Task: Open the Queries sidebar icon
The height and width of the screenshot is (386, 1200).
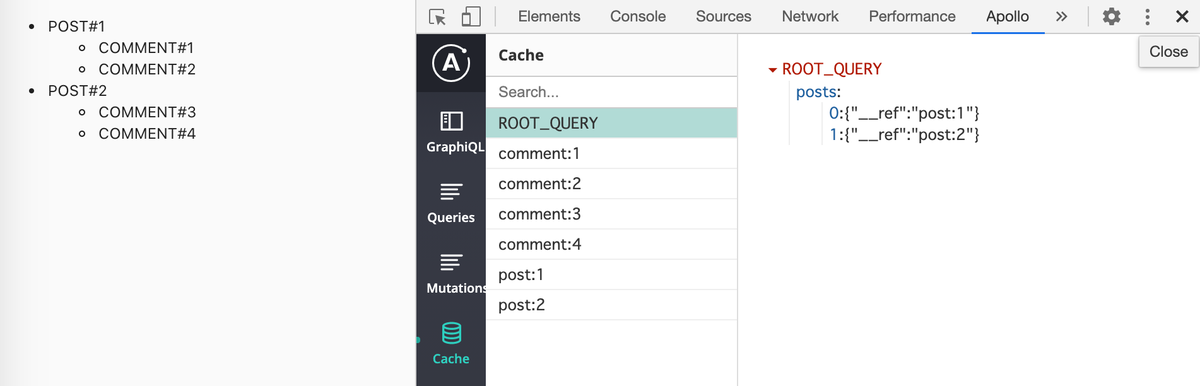Action: tap(451, 191)
